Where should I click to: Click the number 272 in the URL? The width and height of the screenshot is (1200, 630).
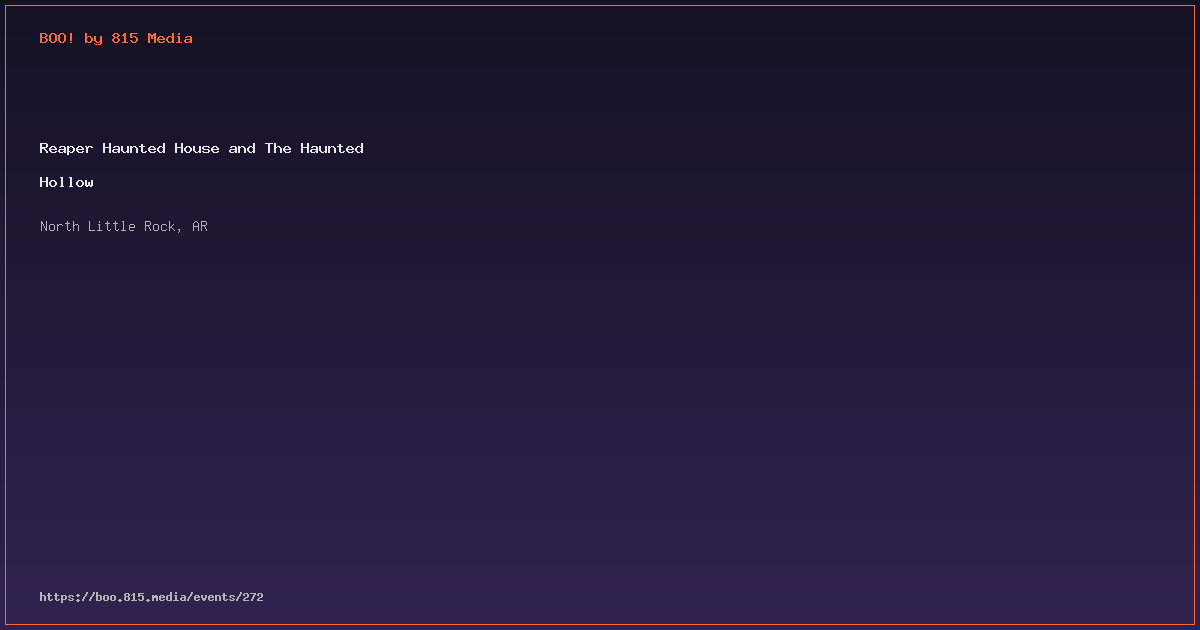click(253, 597)
